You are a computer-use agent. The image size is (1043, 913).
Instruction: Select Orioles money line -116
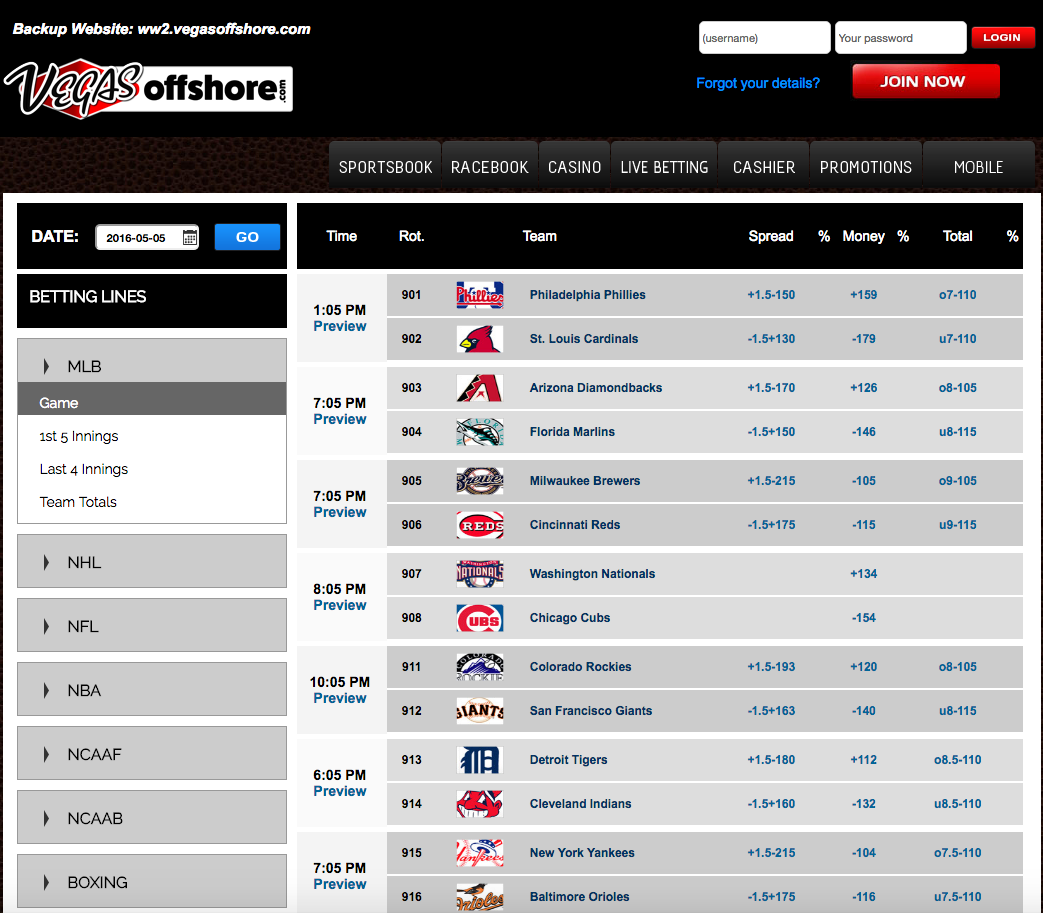click(x=863, y=897)
